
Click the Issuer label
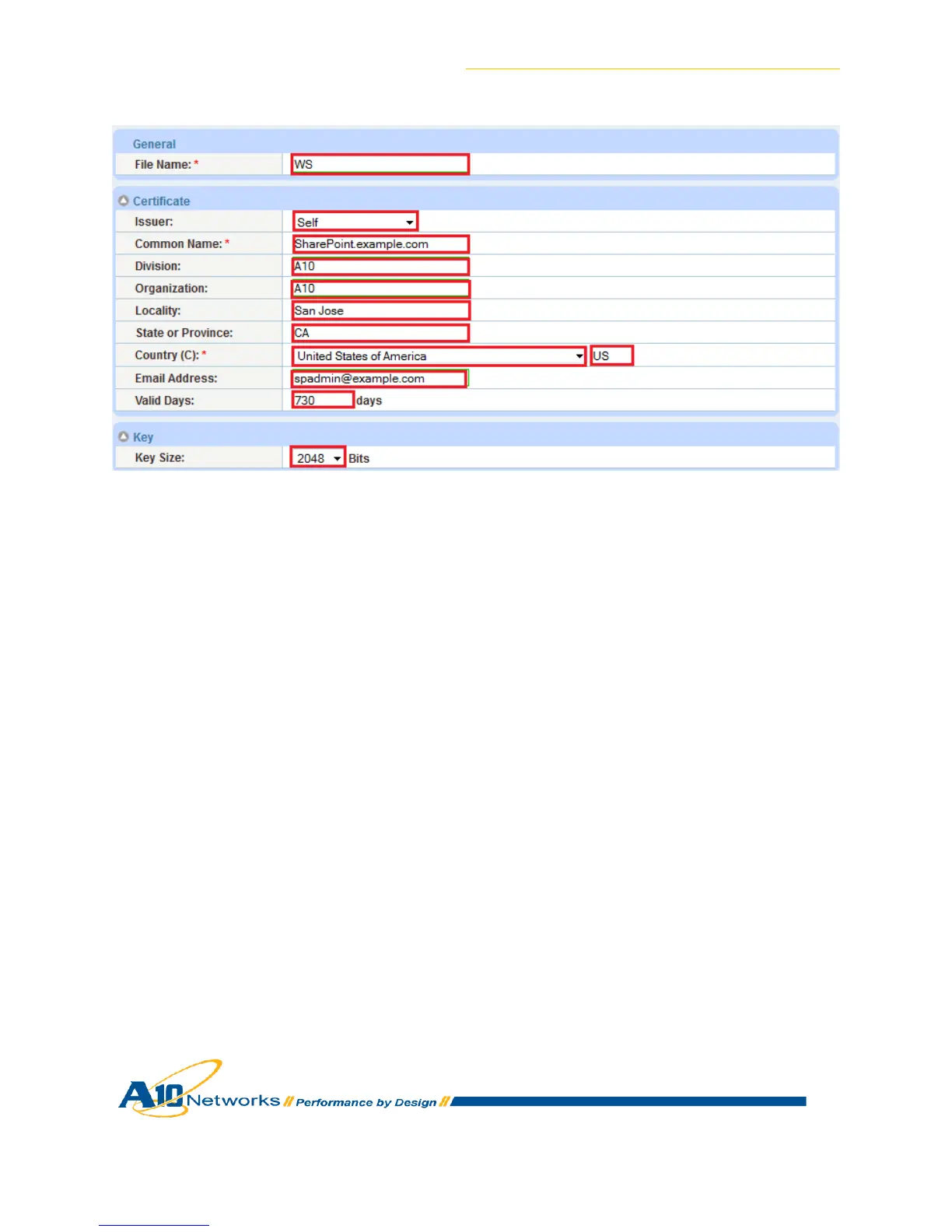(154, 222)
